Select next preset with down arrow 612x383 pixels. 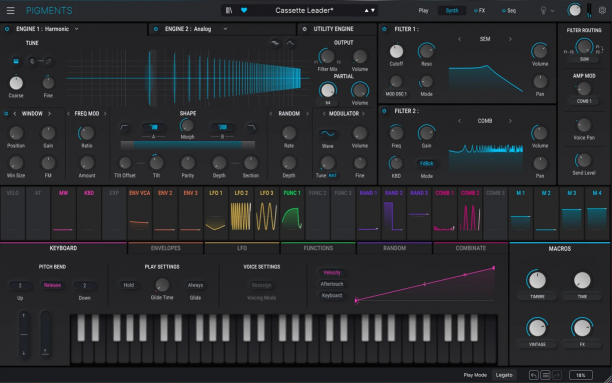pos(373,11)
